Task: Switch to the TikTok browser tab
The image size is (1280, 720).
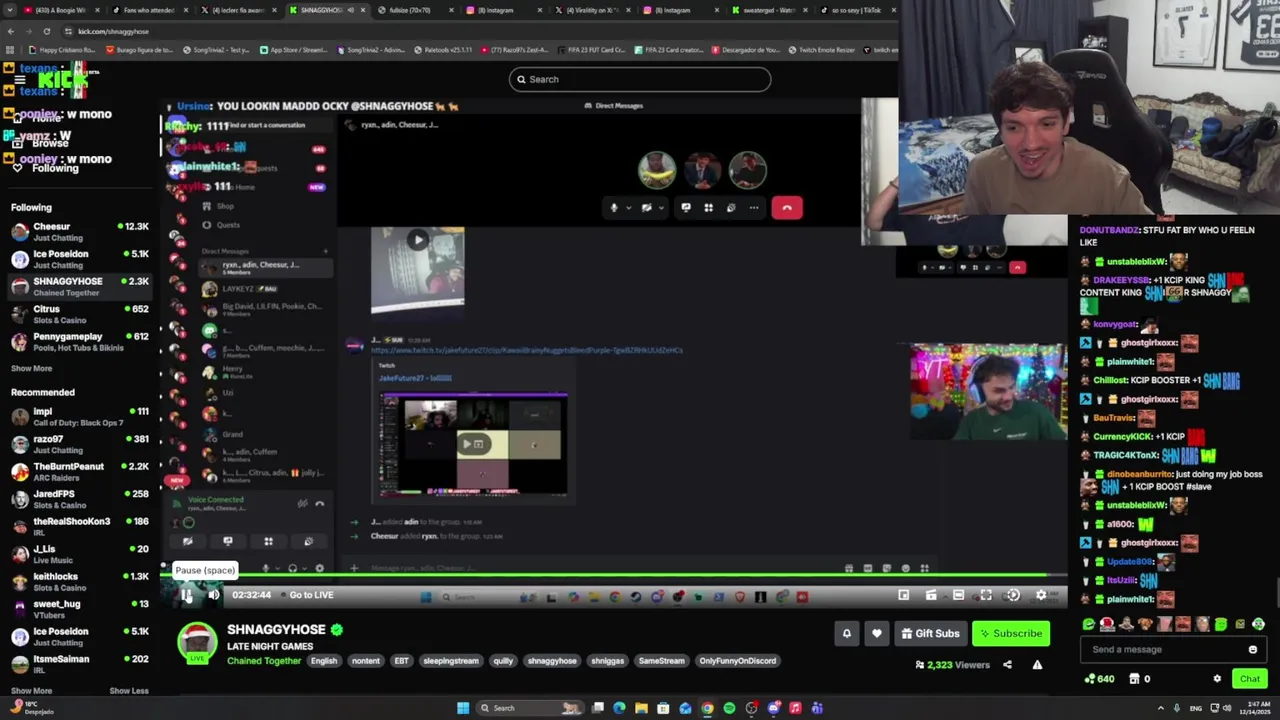Action: click(855, 10)
